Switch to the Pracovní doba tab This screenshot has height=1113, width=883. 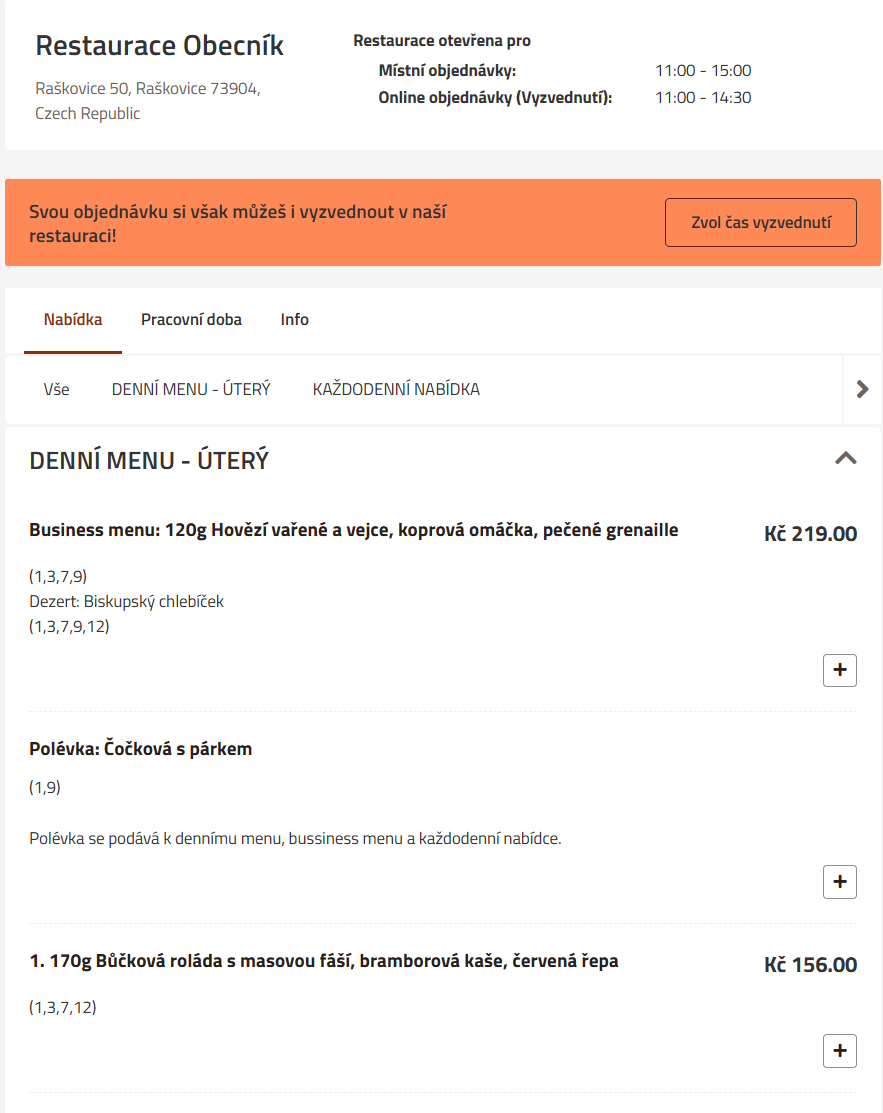(x=191, y=320)
